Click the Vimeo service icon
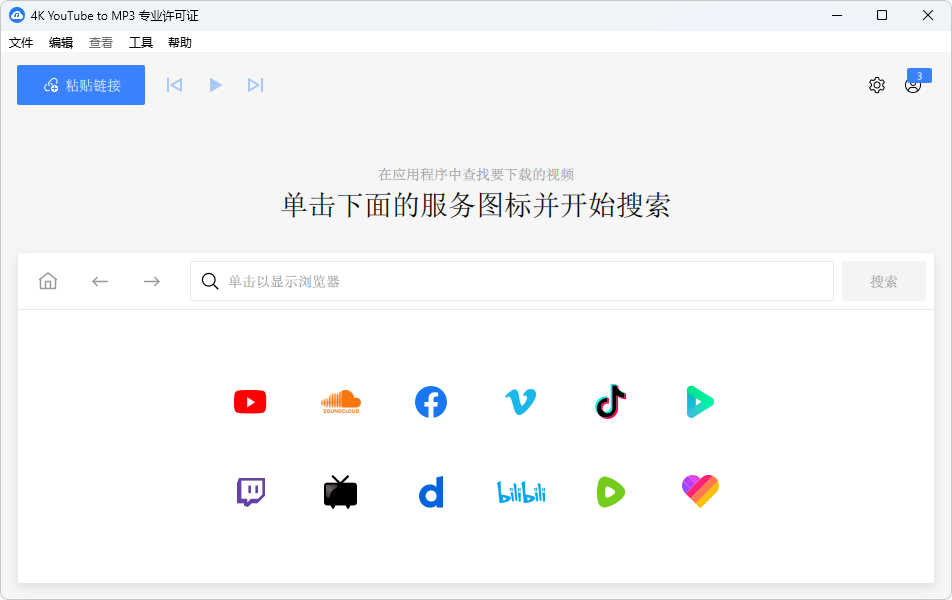Screen dimensions: 952x600 pos(520,402)
